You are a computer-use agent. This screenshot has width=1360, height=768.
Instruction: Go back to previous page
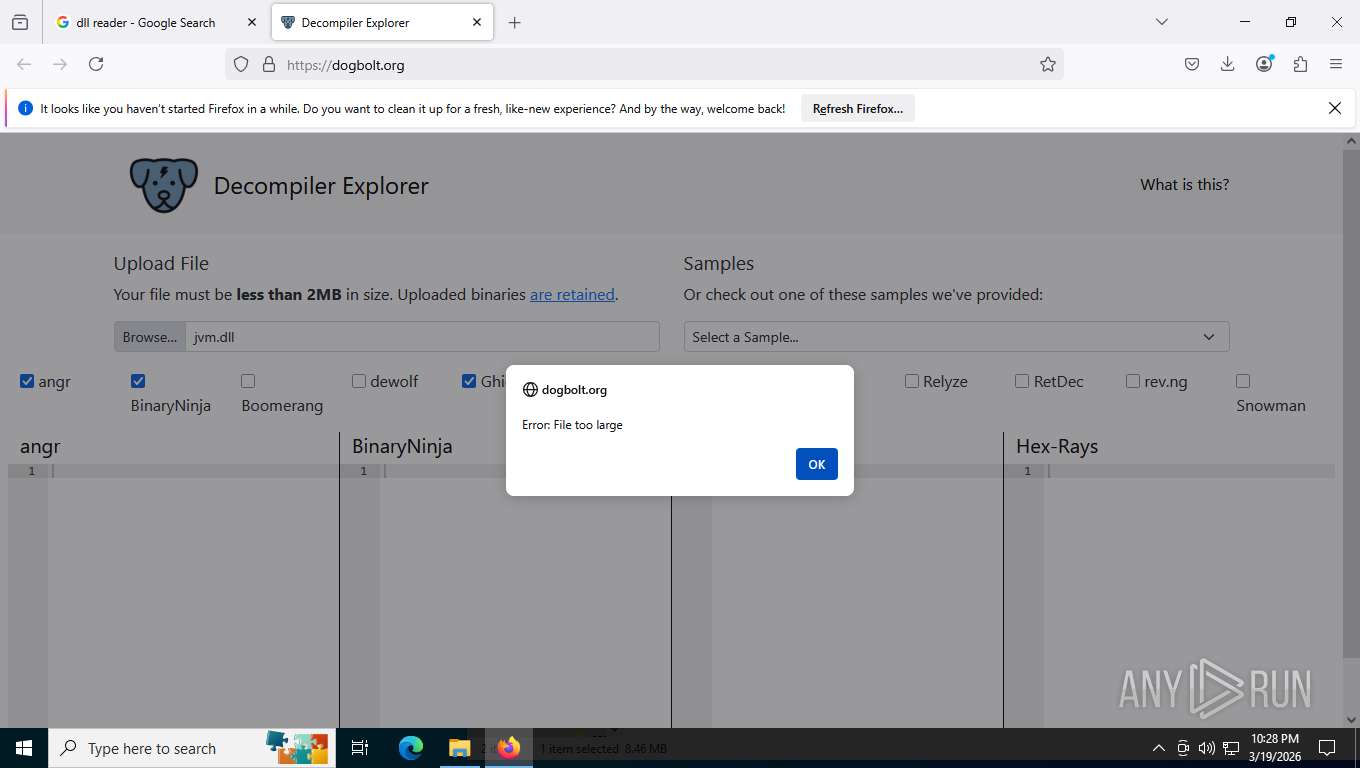[24, 64]
